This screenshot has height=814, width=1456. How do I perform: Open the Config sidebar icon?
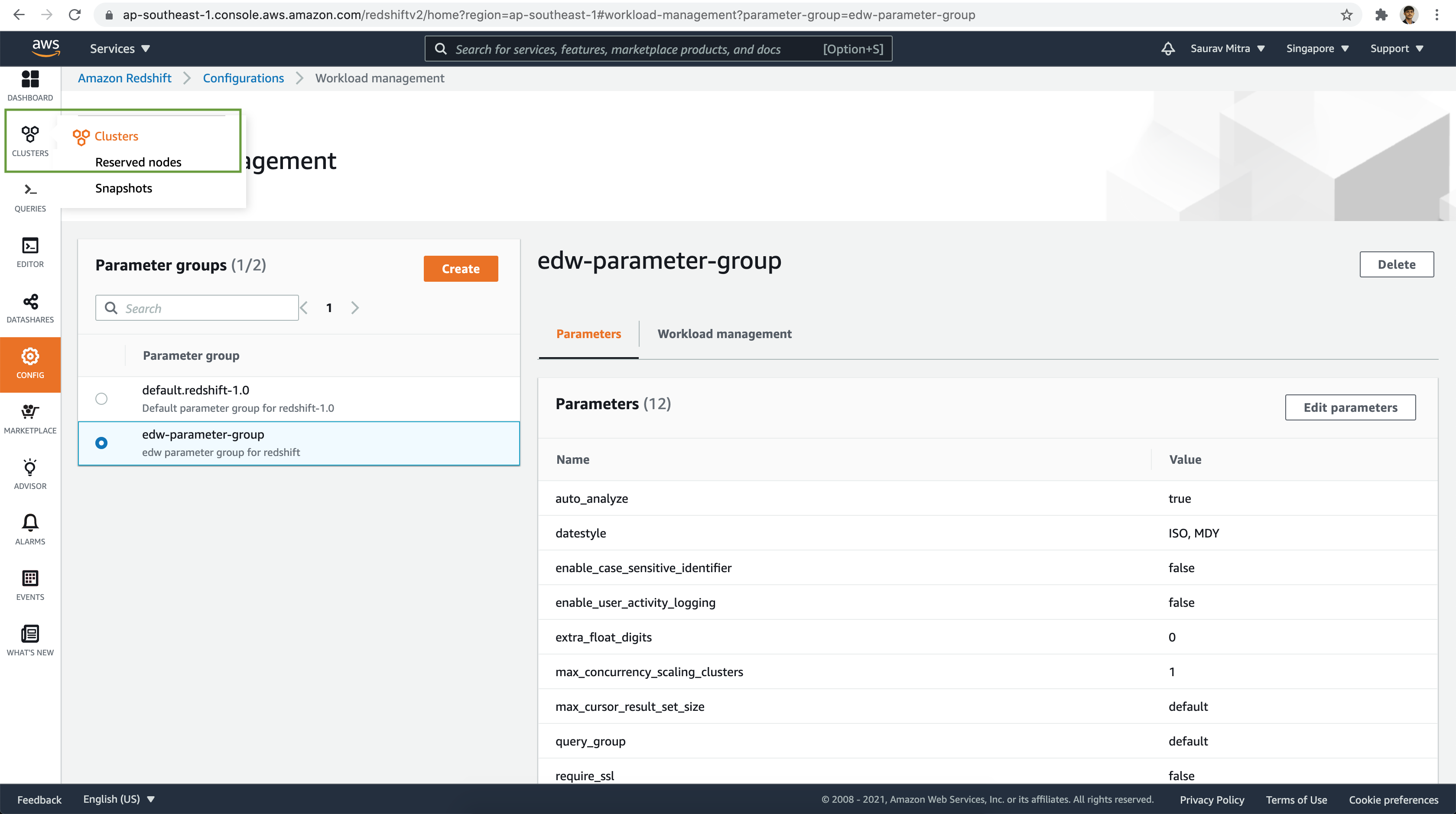(x=30, y=364)
